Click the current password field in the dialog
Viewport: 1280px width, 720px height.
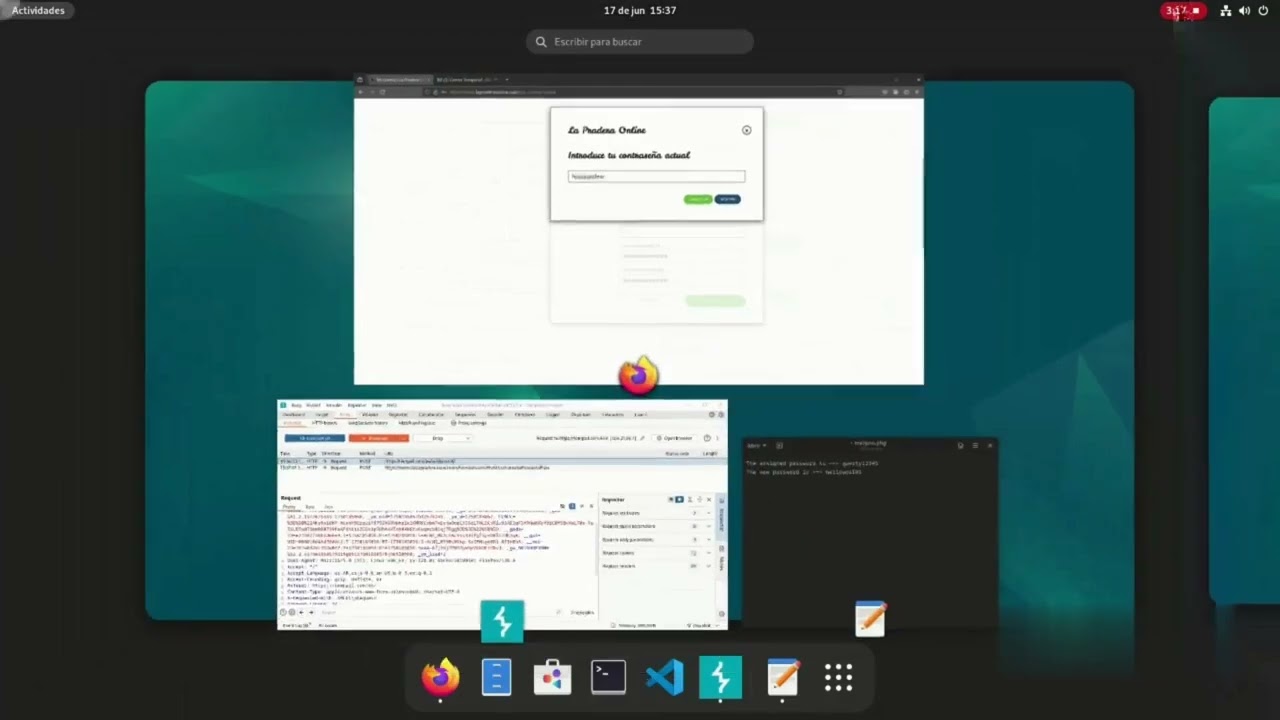[x=656, y=176]
